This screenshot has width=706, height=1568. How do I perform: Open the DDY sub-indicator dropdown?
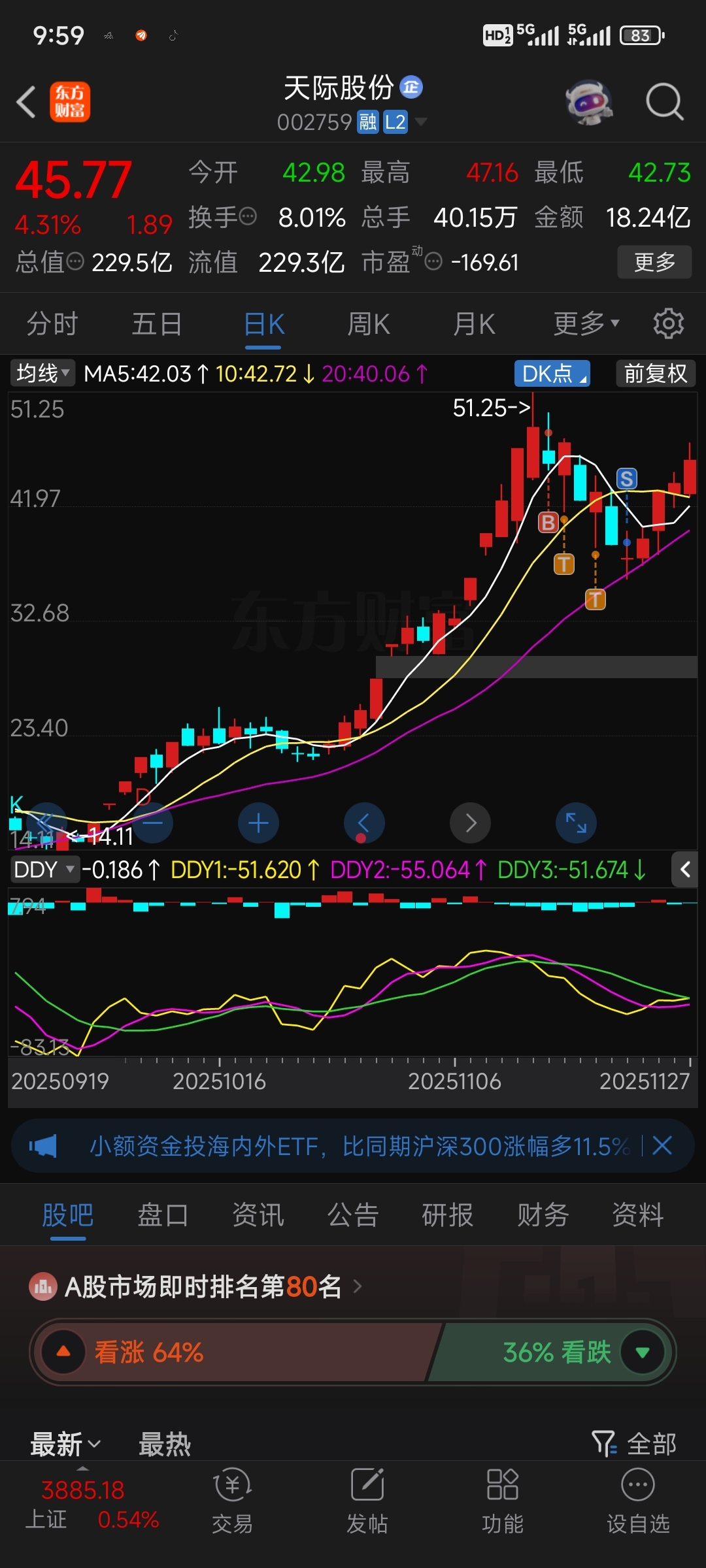[x=44, y=870]
